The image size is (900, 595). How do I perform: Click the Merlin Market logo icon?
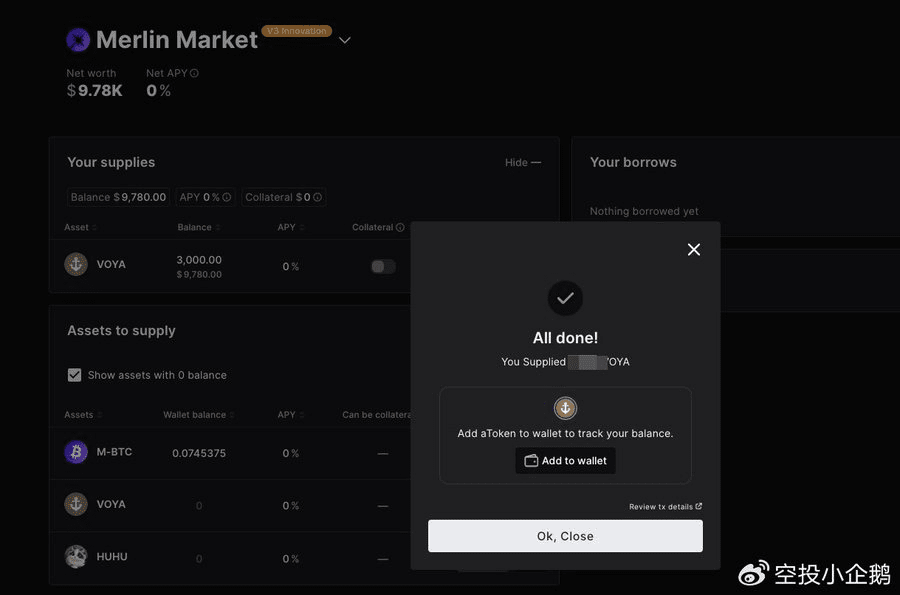[x=78, y=40]
